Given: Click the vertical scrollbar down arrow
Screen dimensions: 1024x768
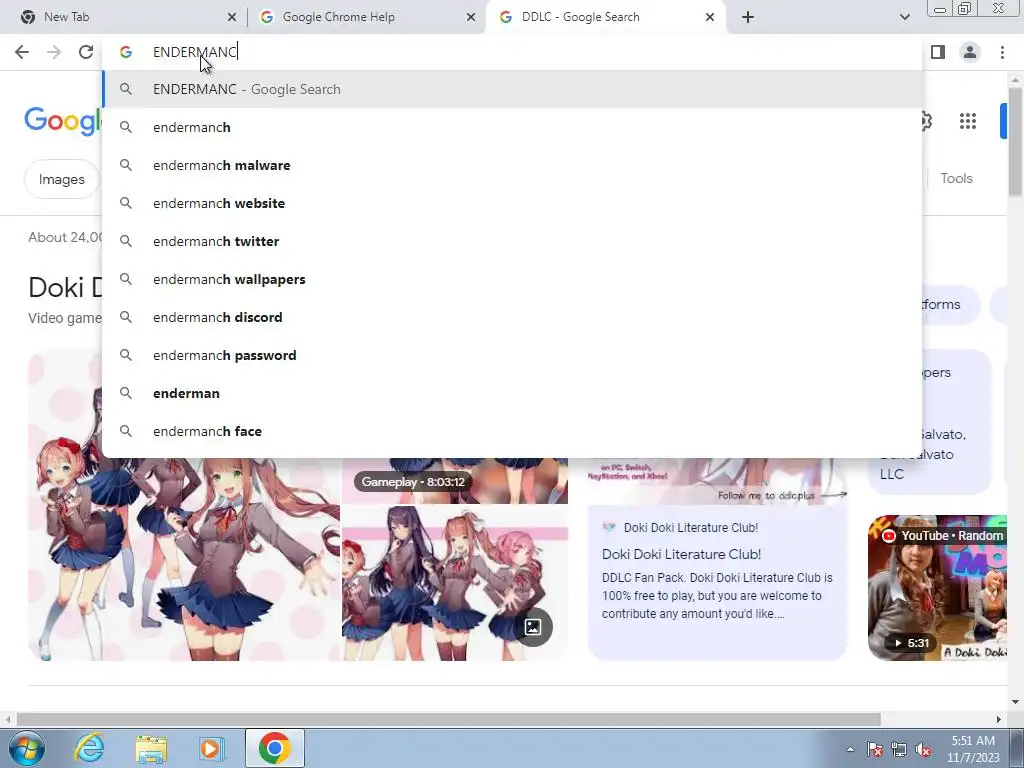Looking at the screenshot, I should click(x=1015, y=702).
